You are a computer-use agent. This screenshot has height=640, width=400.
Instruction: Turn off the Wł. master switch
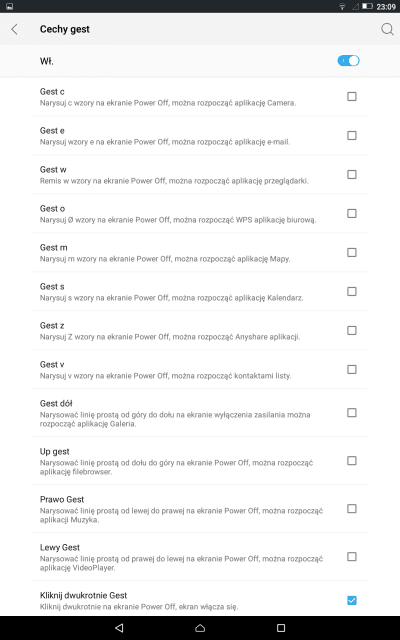point(348,61)
